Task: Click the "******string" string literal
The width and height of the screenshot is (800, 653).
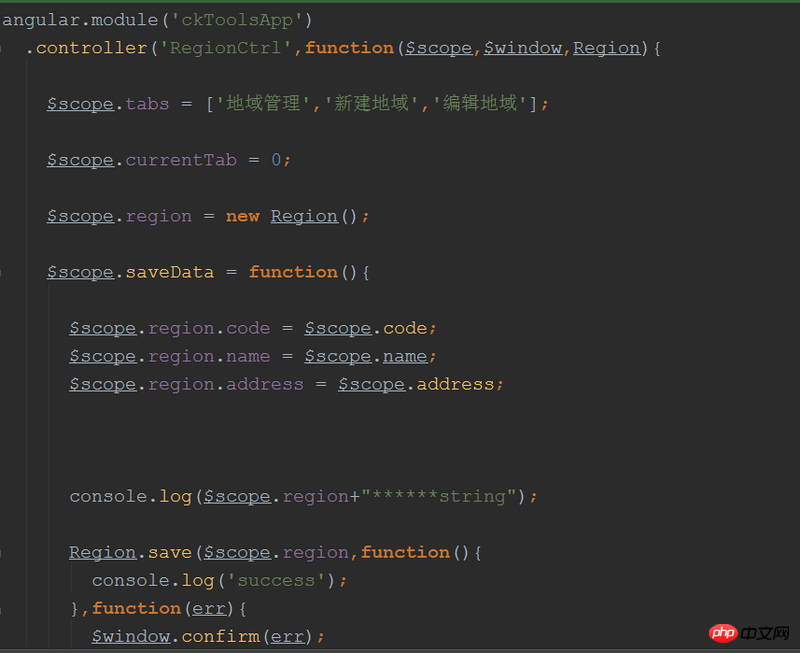Action: [439, 496]
